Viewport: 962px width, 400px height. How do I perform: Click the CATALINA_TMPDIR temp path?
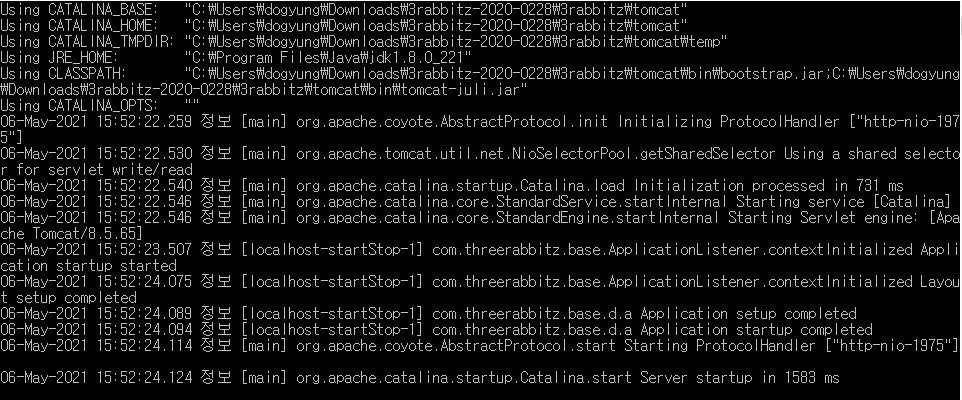pos(456,42)
